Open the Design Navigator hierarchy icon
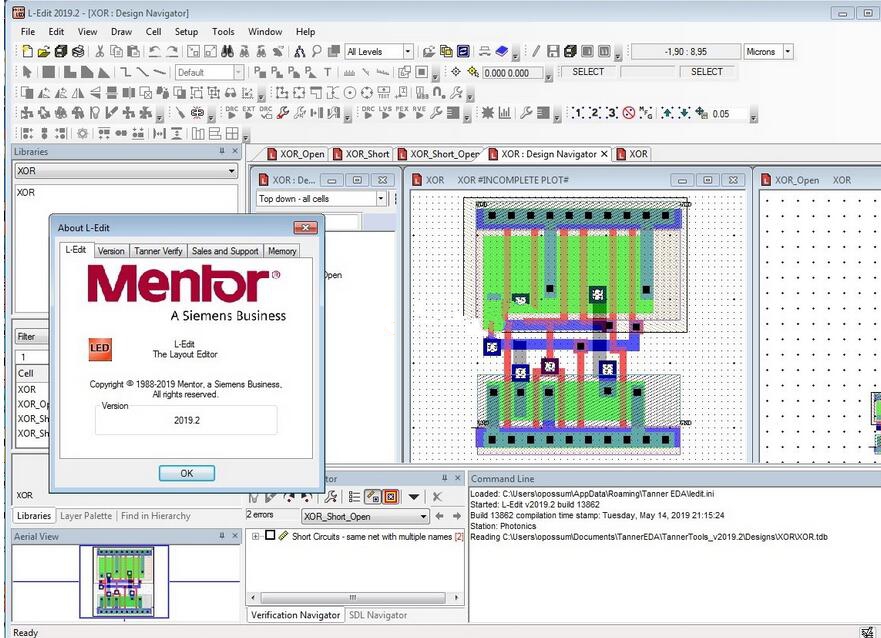The width and height of the screenshot is (881, 638). tap(299, 52)
